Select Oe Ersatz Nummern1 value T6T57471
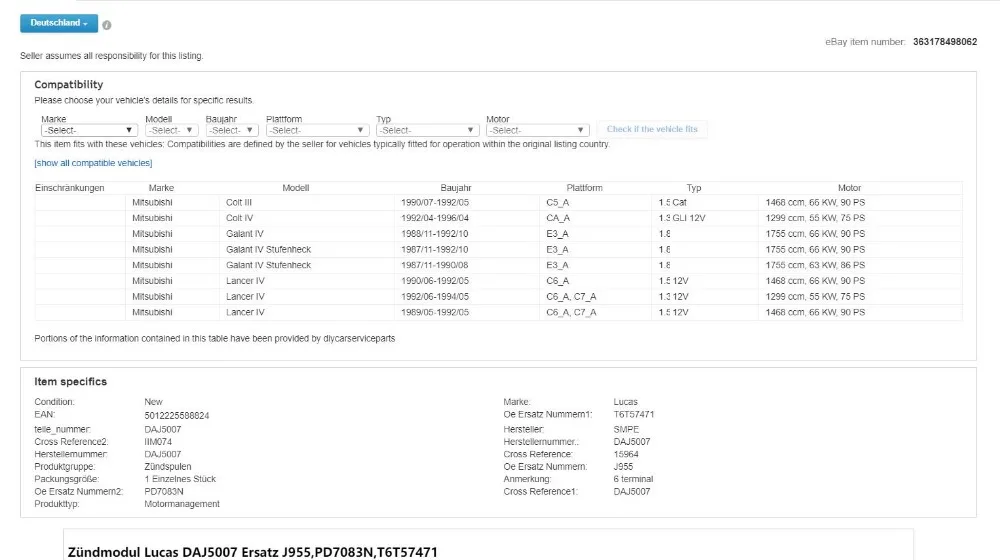Viewport: 1000px width, 560px height. click(633, 415)
